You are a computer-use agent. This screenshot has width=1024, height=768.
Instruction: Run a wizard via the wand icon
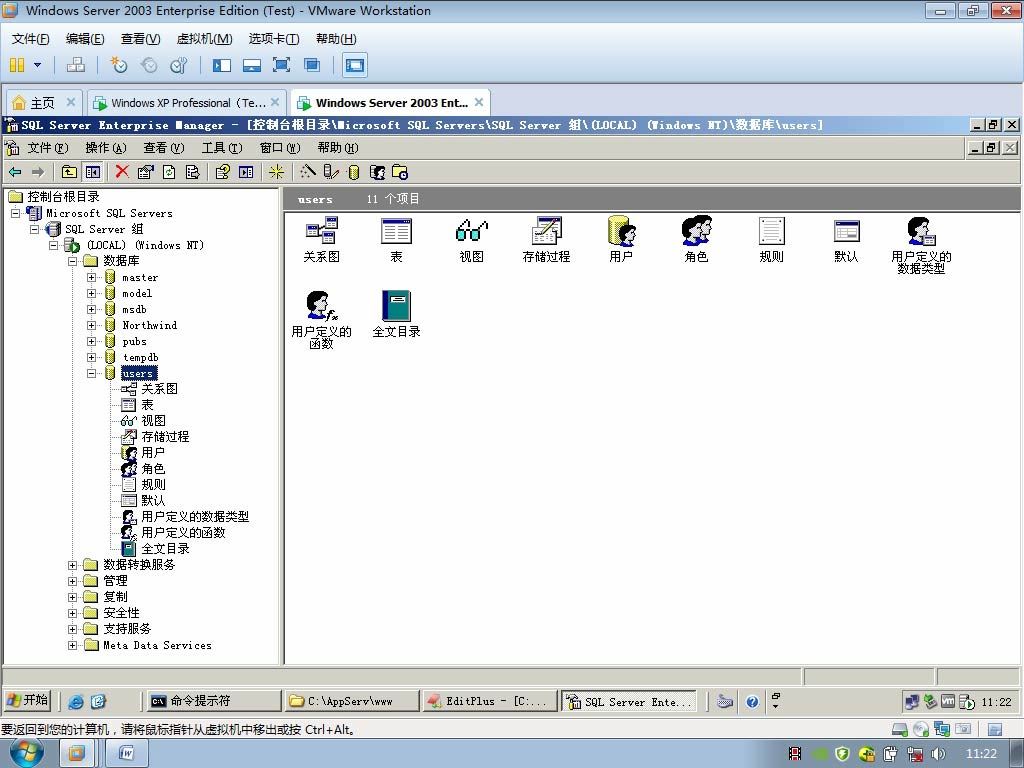(x=308, y=172)
